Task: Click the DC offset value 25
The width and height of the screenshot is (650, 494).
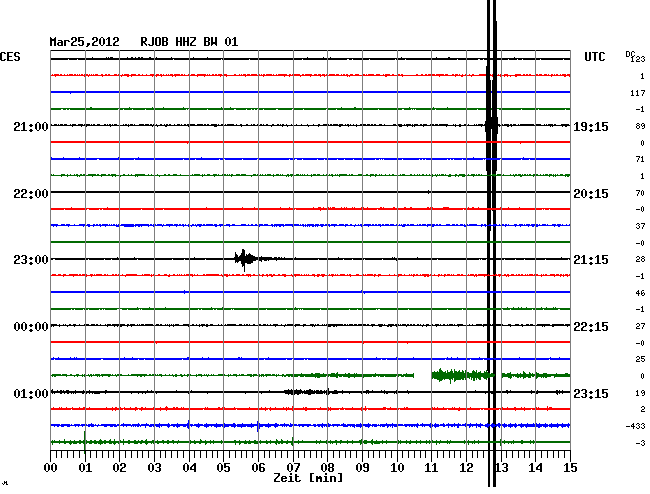Action: [640, 359]
